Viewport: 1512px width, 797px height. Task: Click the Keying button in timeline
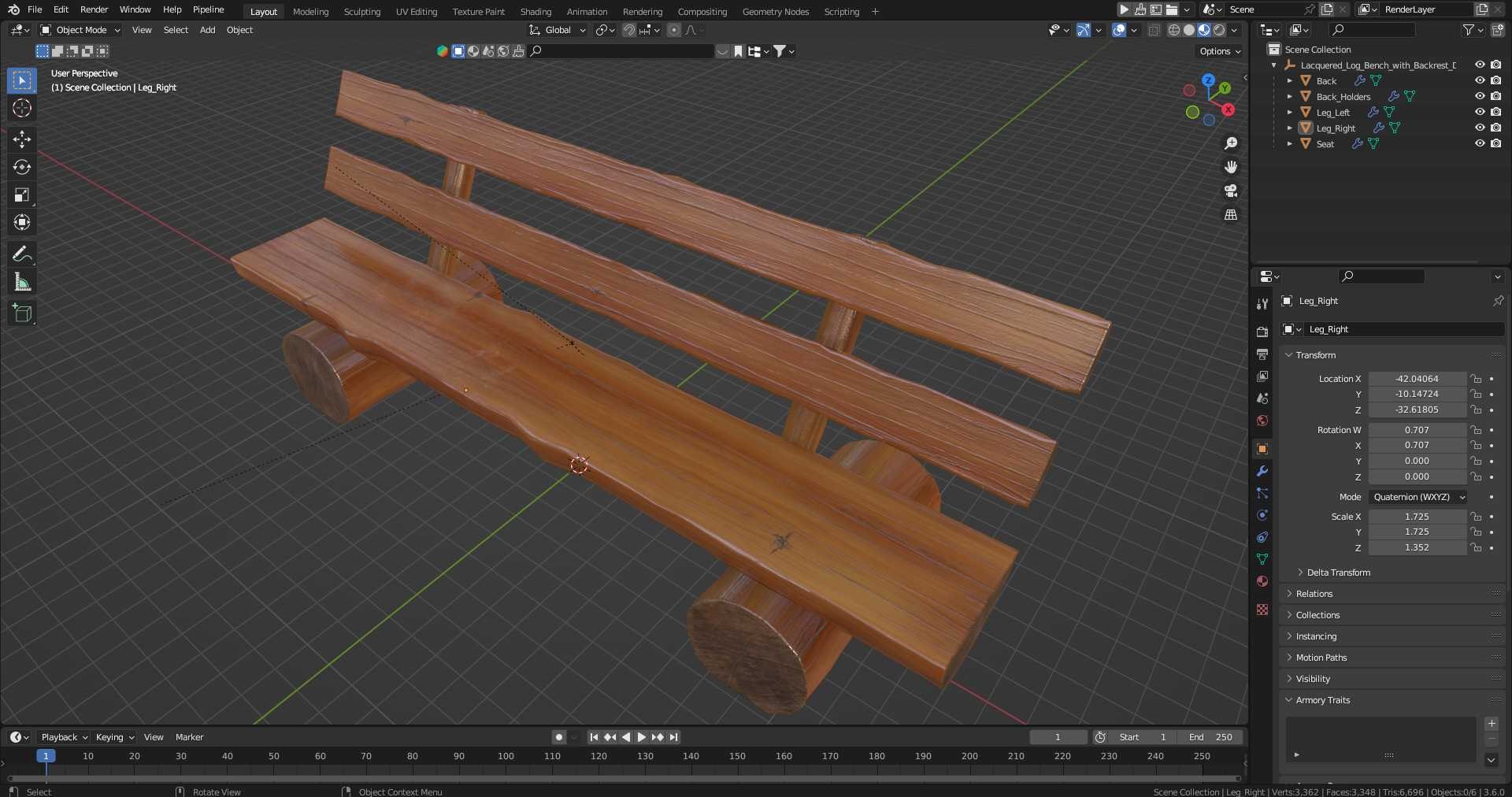pyautogui.click(x=114, y=737)
